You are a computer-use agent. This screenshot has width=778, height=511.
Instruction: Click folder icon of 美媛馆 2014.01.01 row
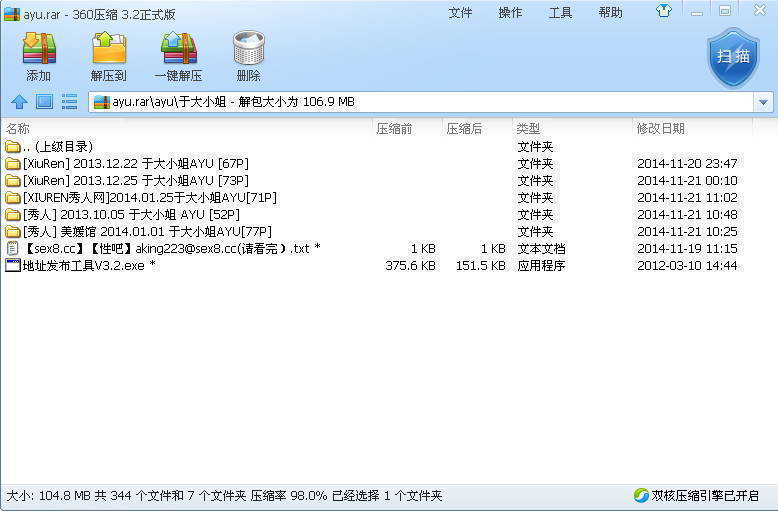coord(12,232)
